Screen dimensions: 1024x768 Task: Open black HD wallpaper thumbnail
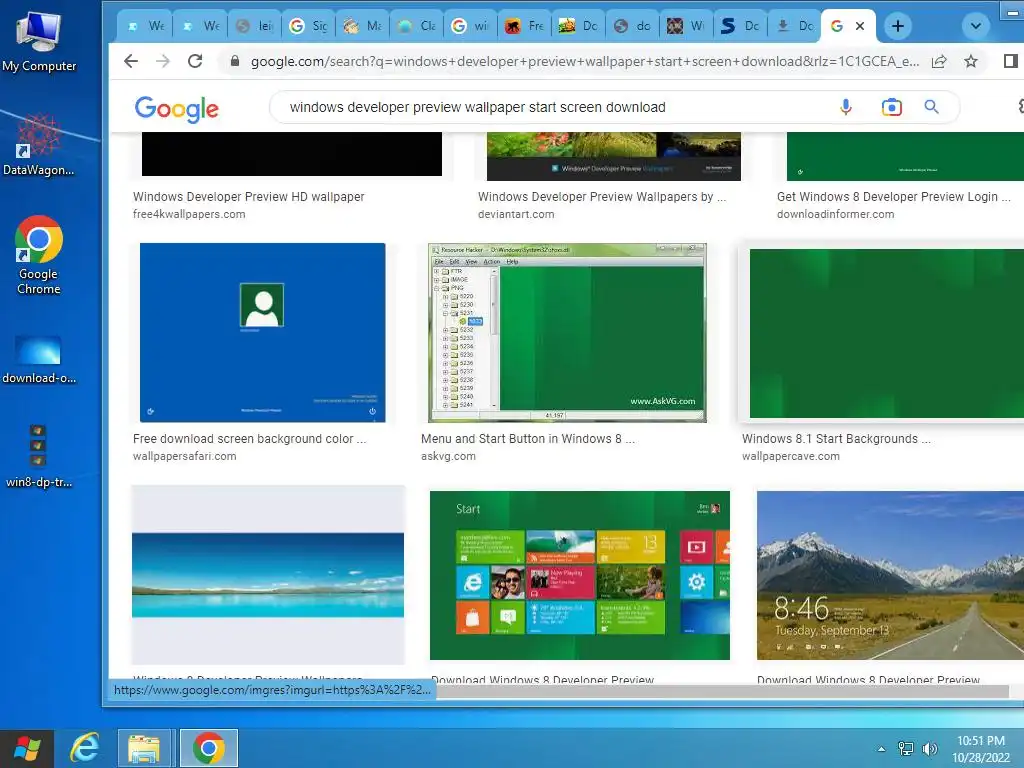(292, 153)
